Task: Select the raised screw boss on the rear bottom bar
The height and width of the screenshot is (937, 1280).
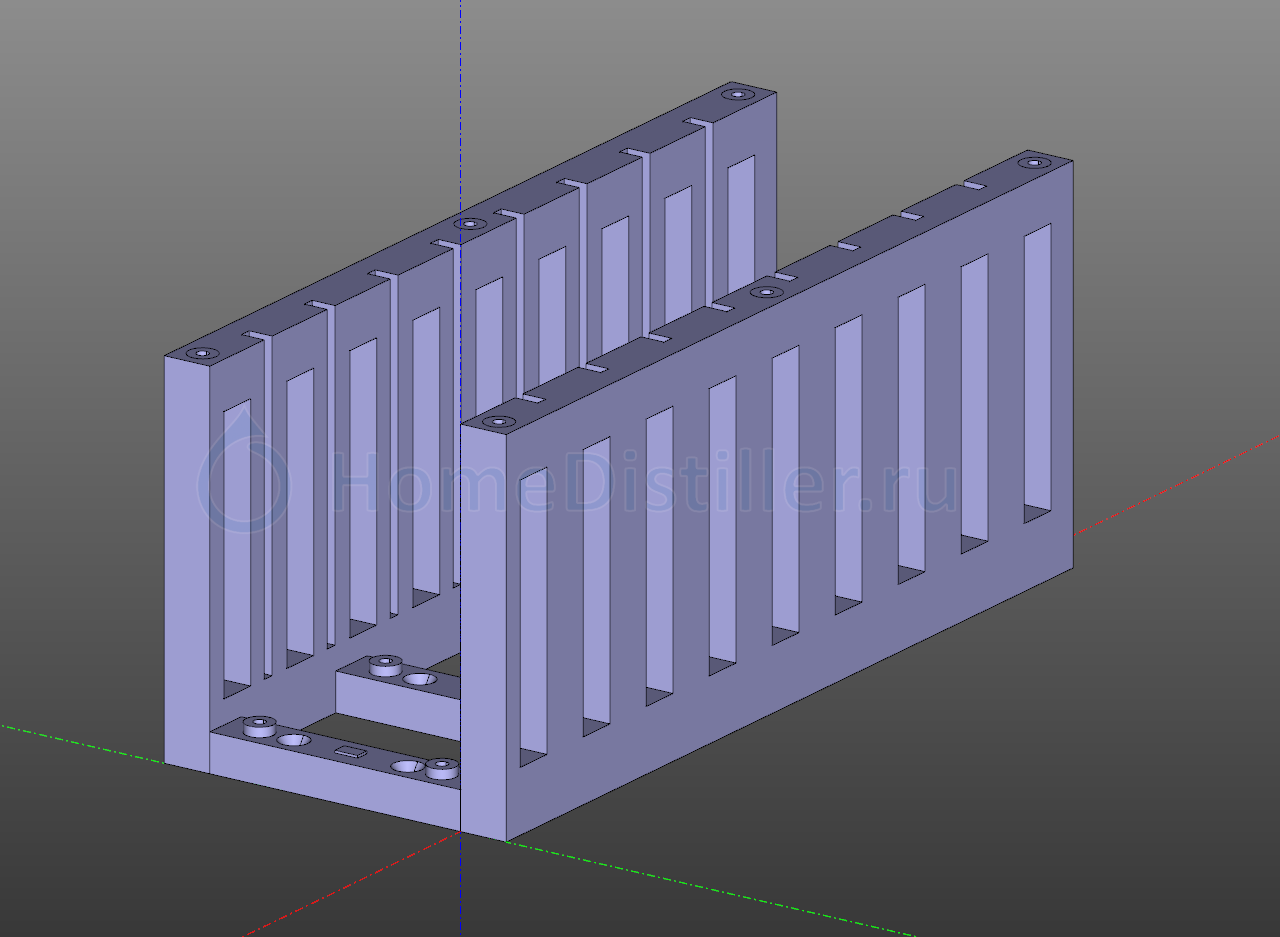Action: [385, 664]
